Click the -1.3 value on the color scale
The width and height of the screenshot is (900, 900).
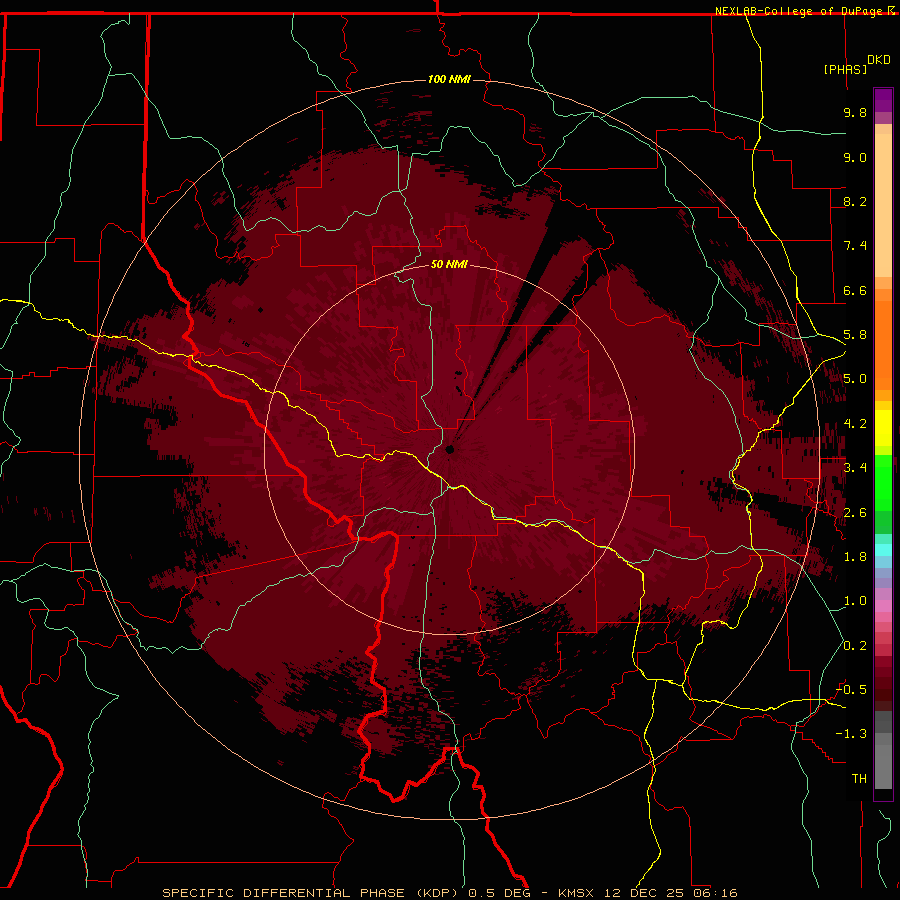851,734
